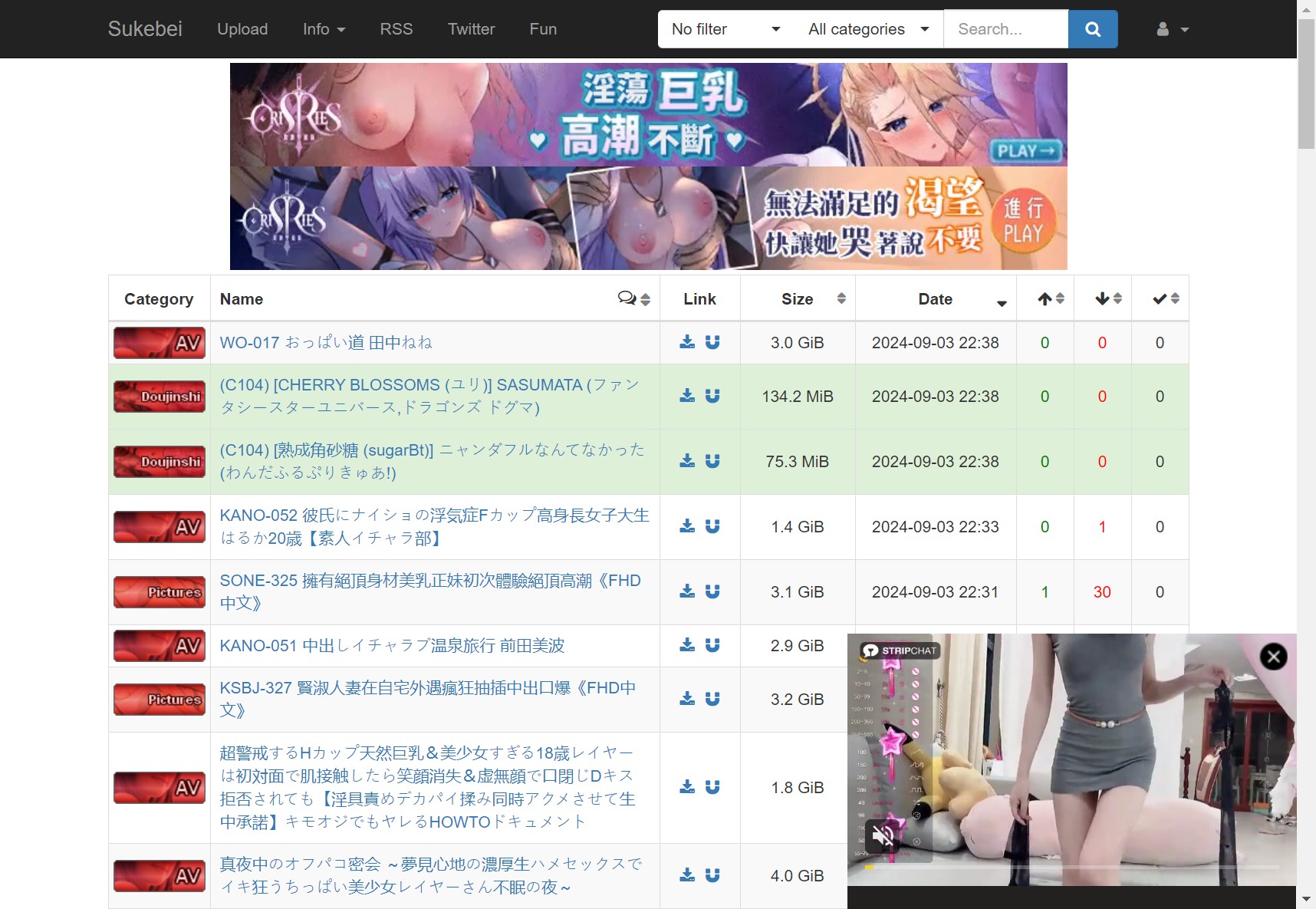This screenshot has height=909, width=1316.
Task: Expand the All categories dropdown
Action: (867, 29)
